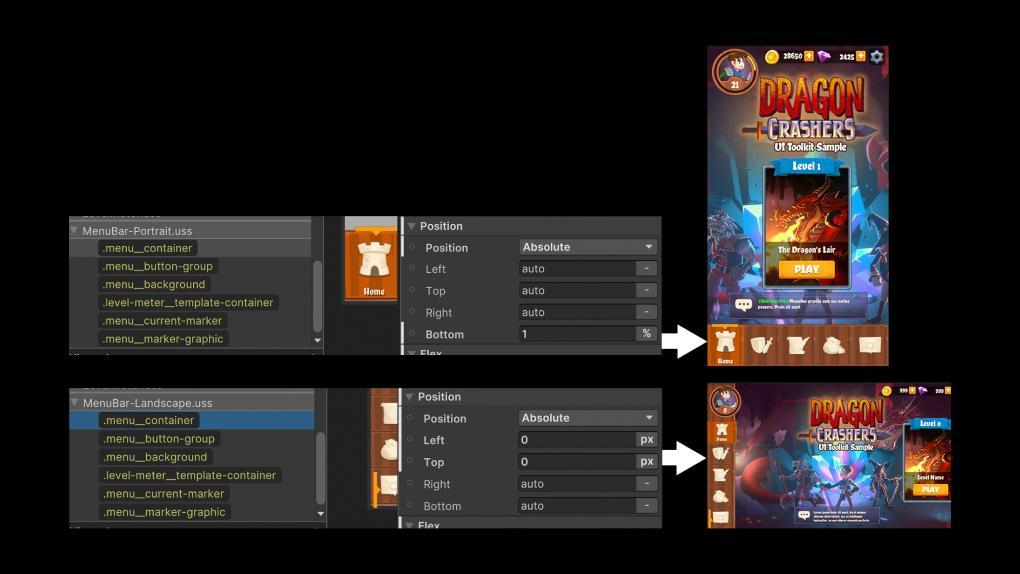The width and height of the screenshot is (1020, 574).
Task: Open chat bubble icon in landscape preview
Action: pos(804,515)
